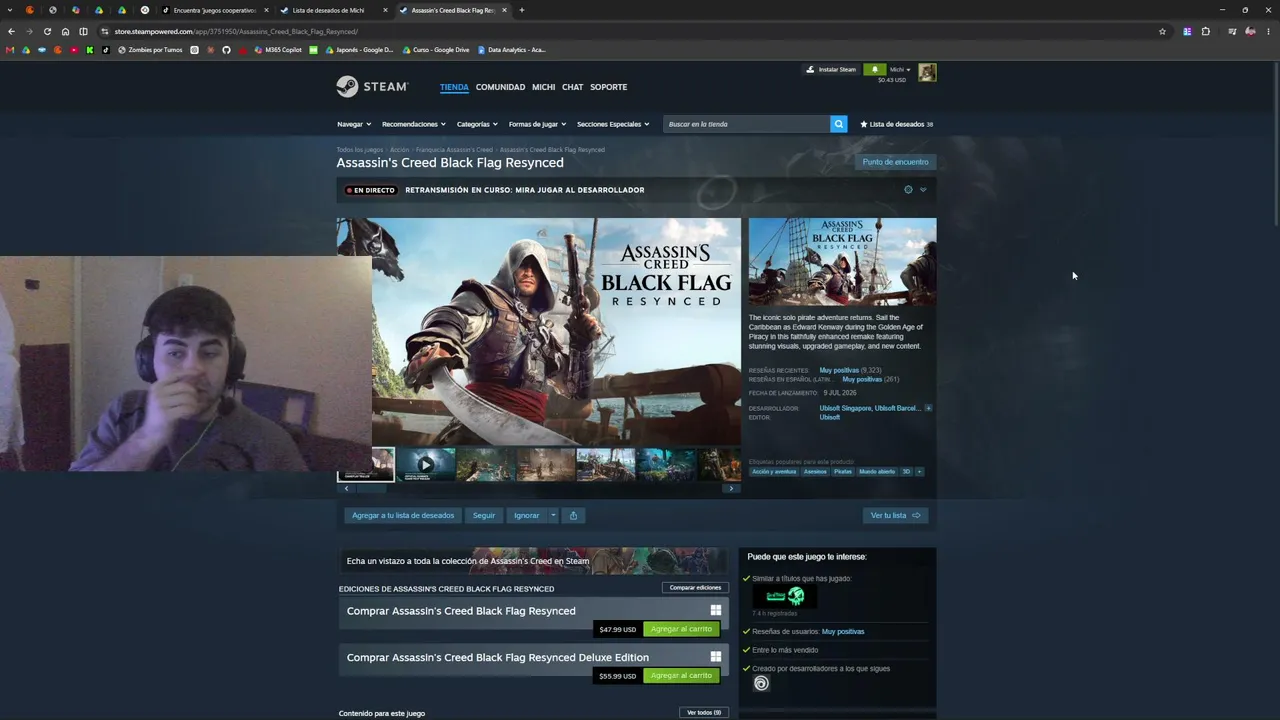Screen dimensions: 1280x720
Task: Open the Michi account dropdown
Action: click(900, 70)
